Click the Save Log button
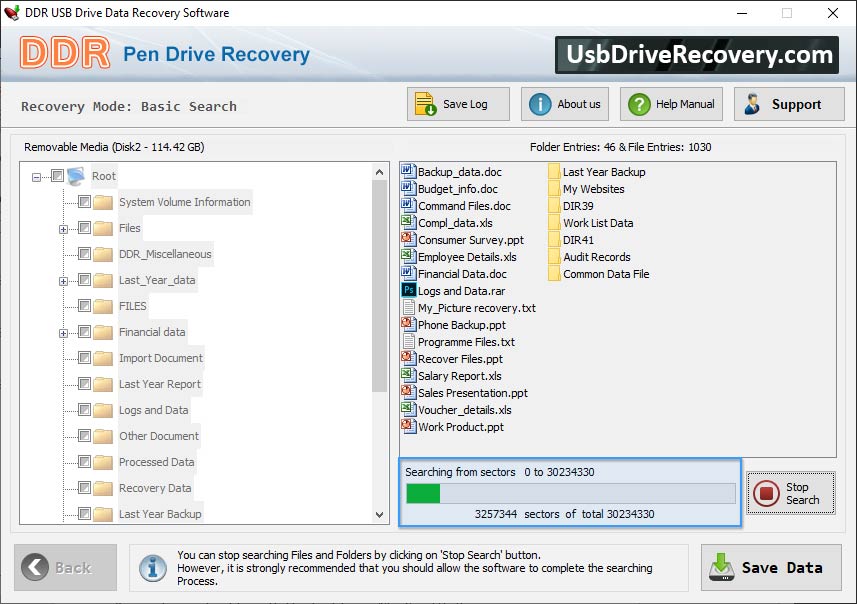857x604 pixels. [458, 104]
